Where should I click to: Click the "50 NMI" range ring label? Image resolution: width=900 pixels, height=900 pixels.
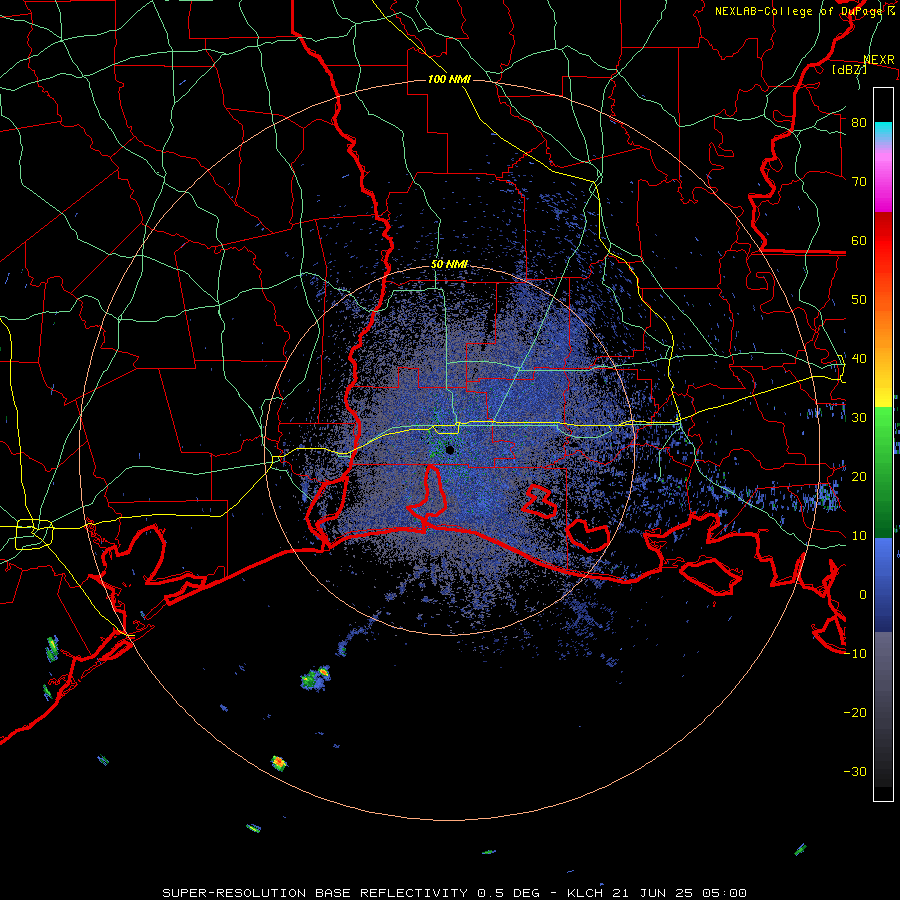pyautogui.click(x=449, y=264)
